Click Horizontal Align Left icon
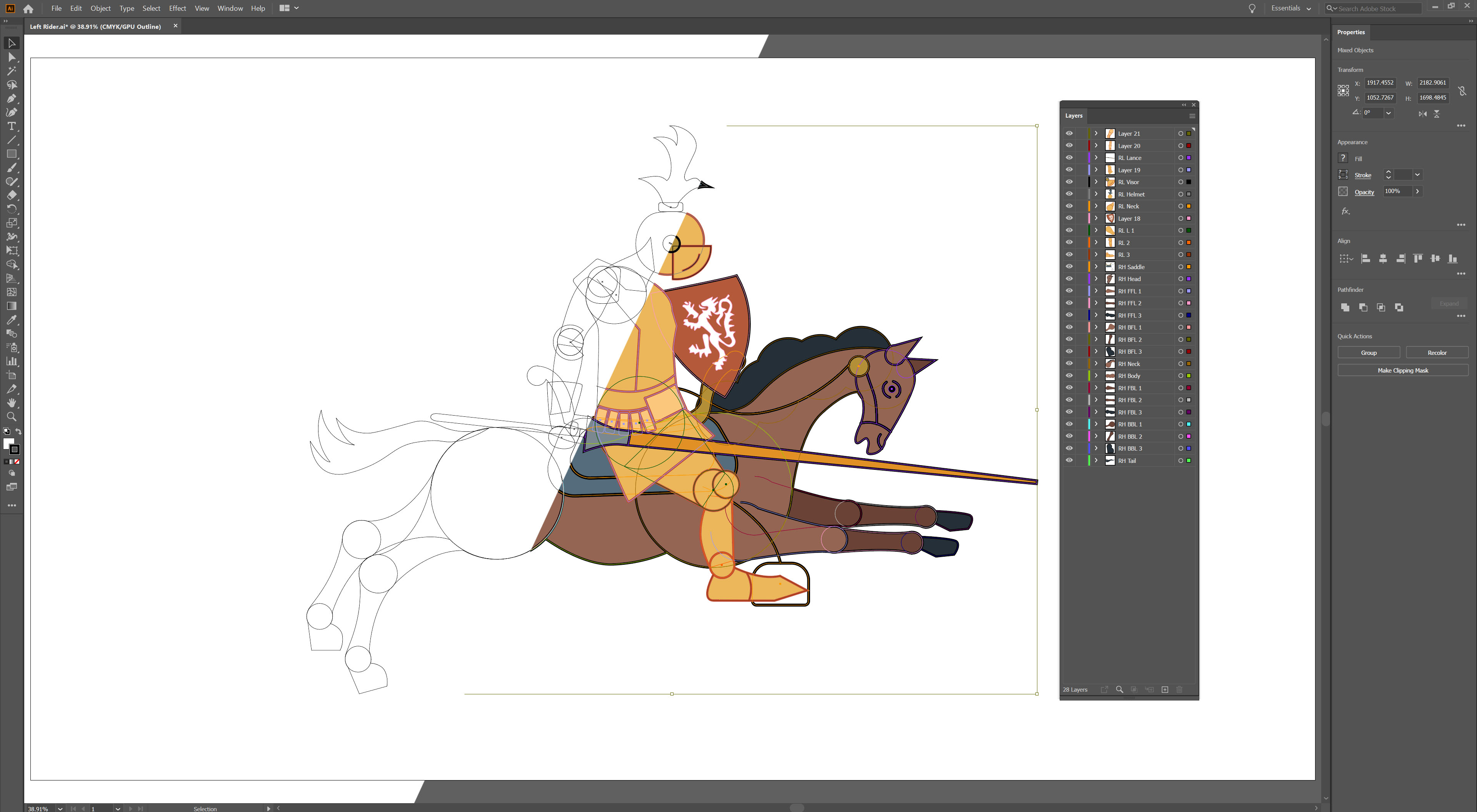Screen dimensions: 1477x812 (x=1365, y=258)
